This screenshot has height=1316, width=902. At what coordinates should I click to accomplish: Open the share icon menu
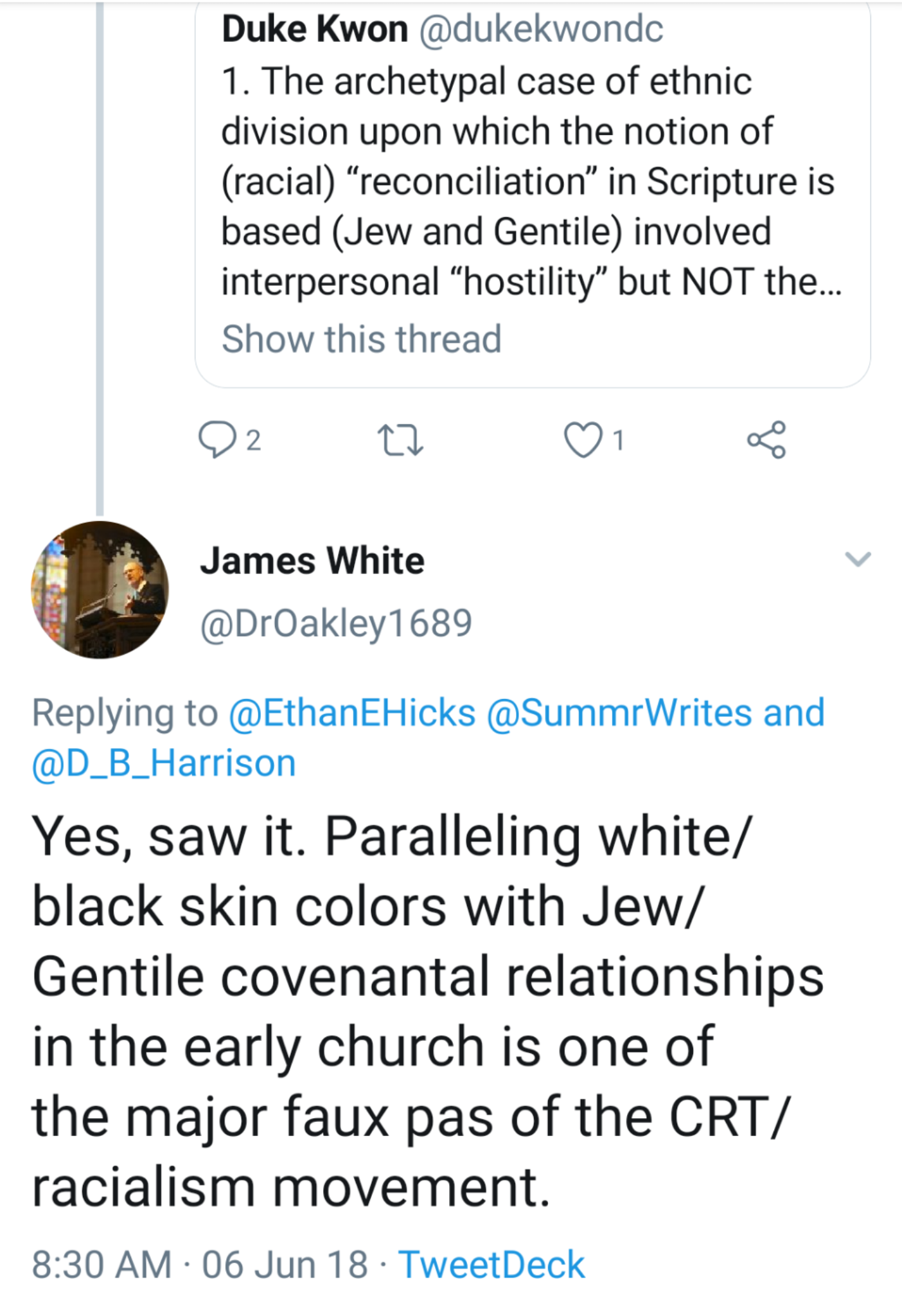click(766, 440)
